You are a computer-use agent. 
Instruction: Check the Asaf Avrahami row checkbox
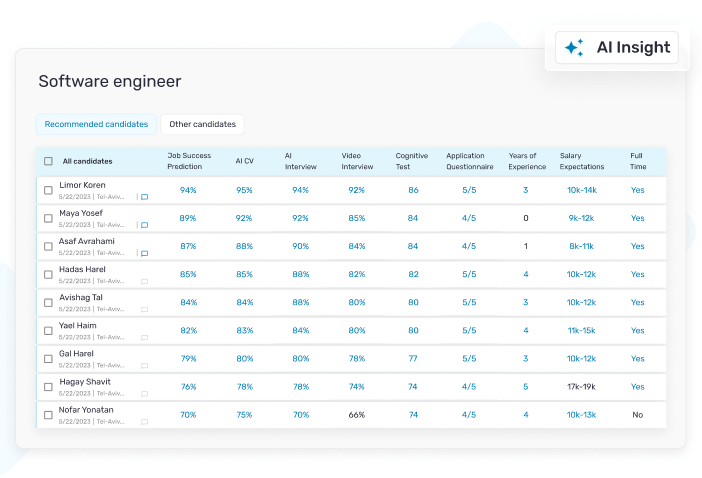point(48,247)
